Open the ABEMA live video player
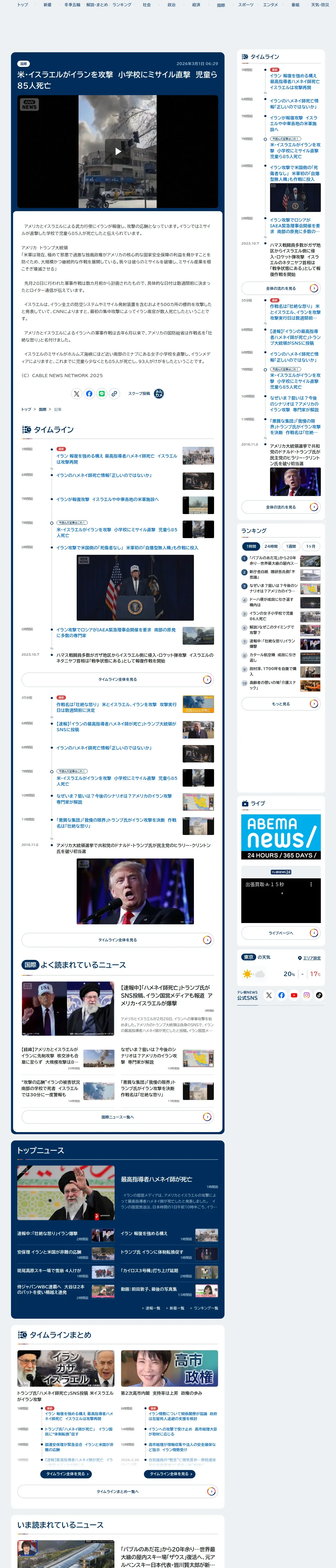The height and width of the screenshot is (1568, 336). click(x=281, y=900)
